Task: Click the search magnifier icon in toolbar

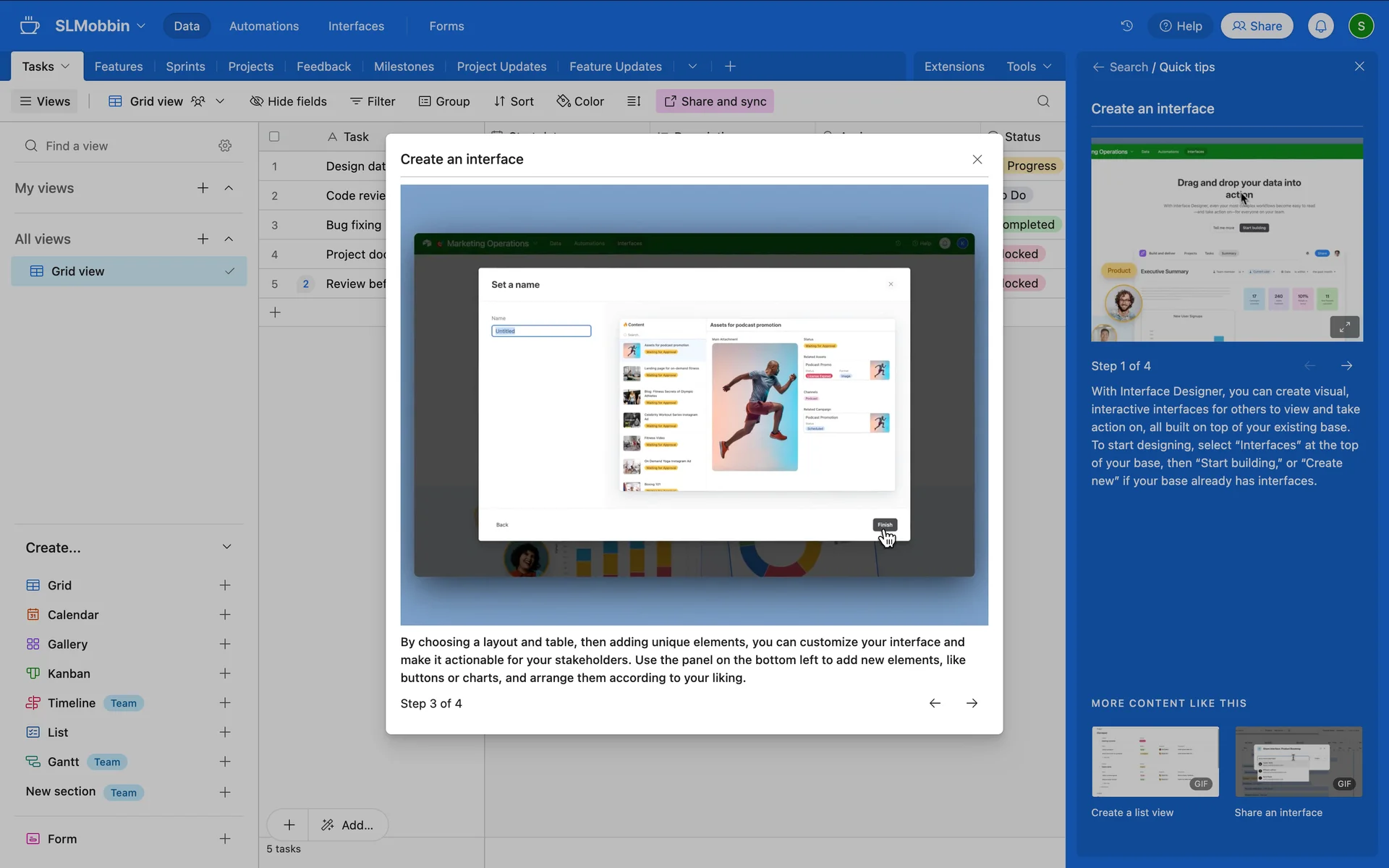Action: (x=1042, y=101)
